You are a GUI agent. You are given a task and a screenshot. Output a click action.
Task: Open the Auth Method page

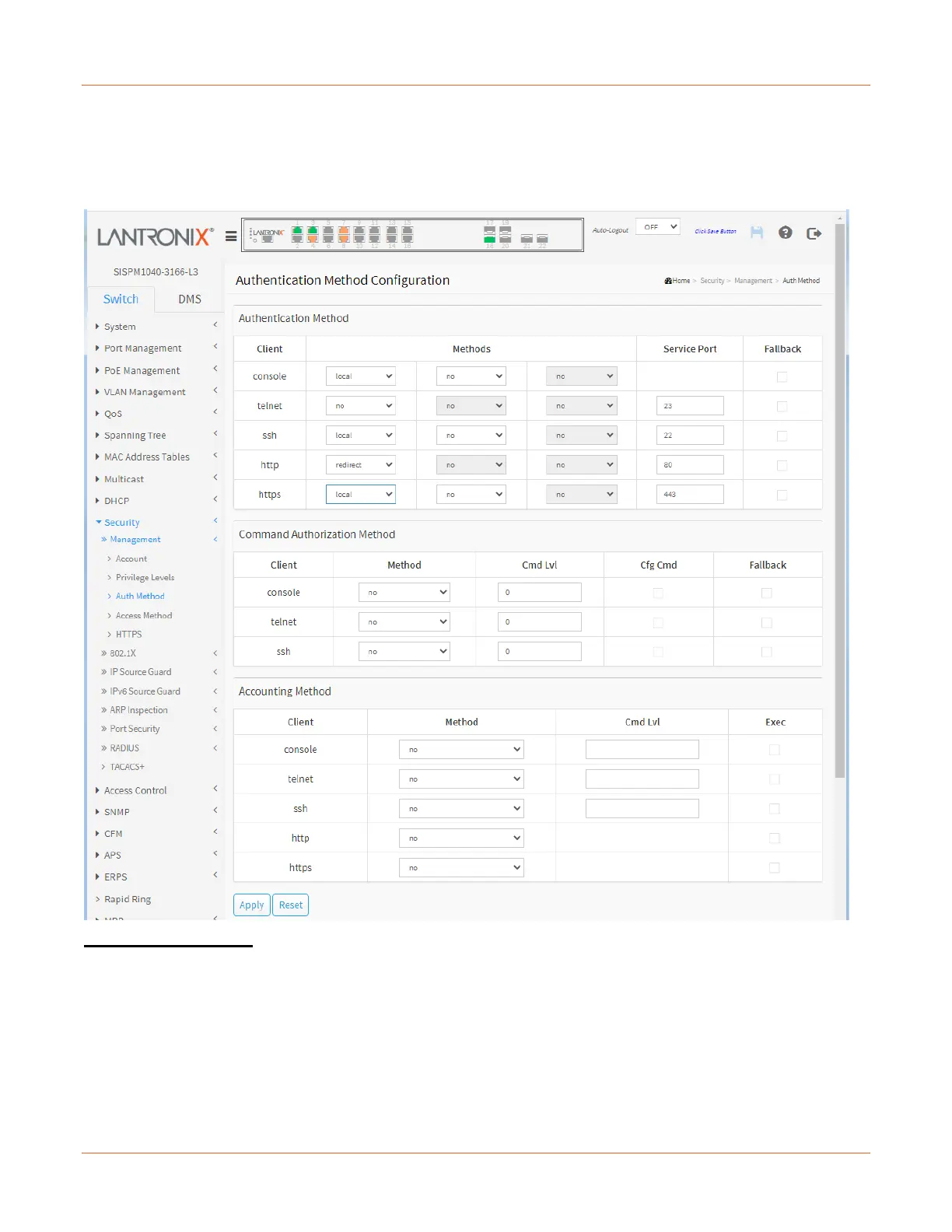[140, 597]
